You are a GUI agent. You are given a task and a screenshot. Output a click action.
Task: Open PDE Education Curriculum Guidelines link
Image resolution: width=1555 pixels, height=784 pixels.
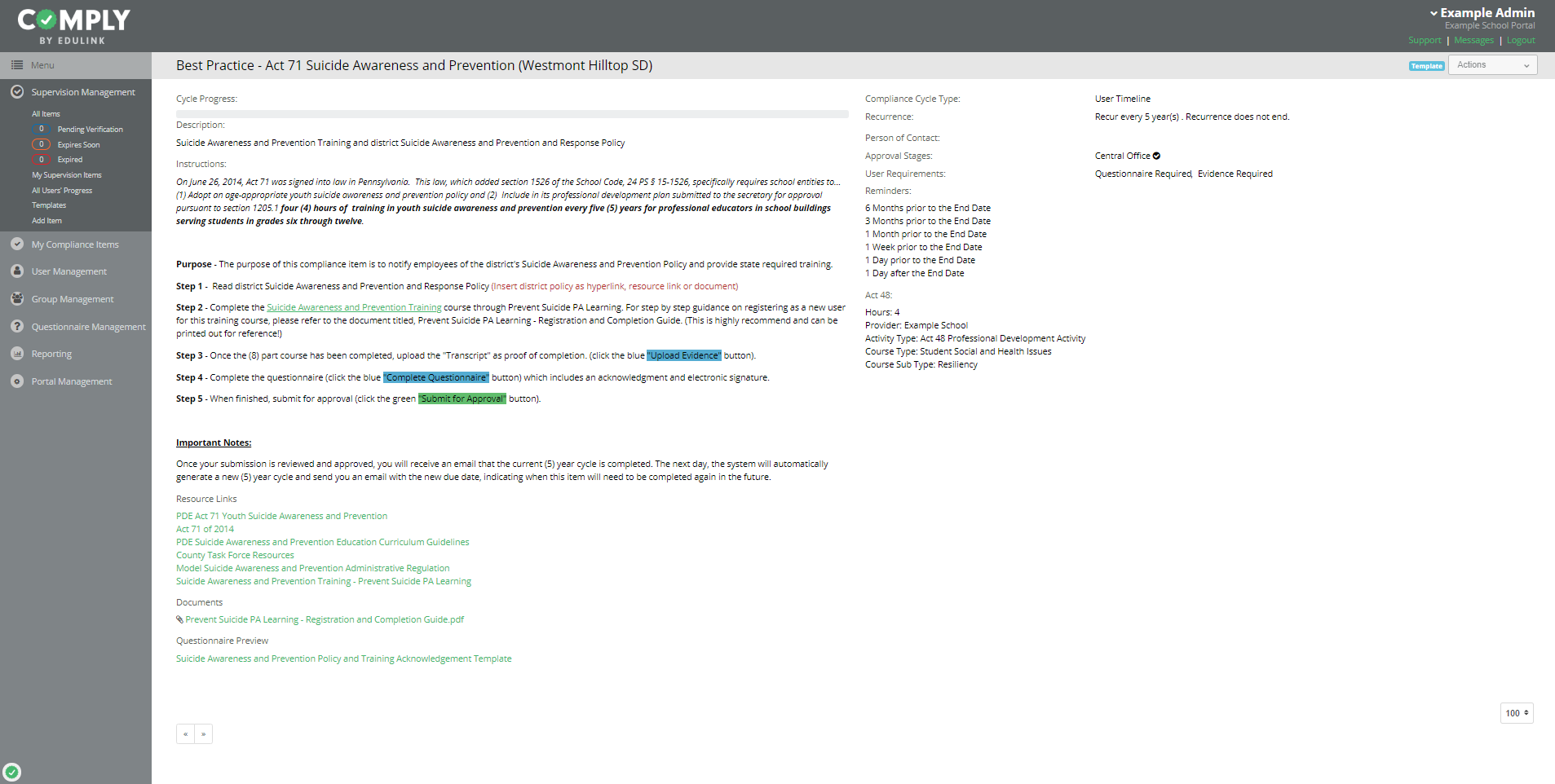pos(323,542)
